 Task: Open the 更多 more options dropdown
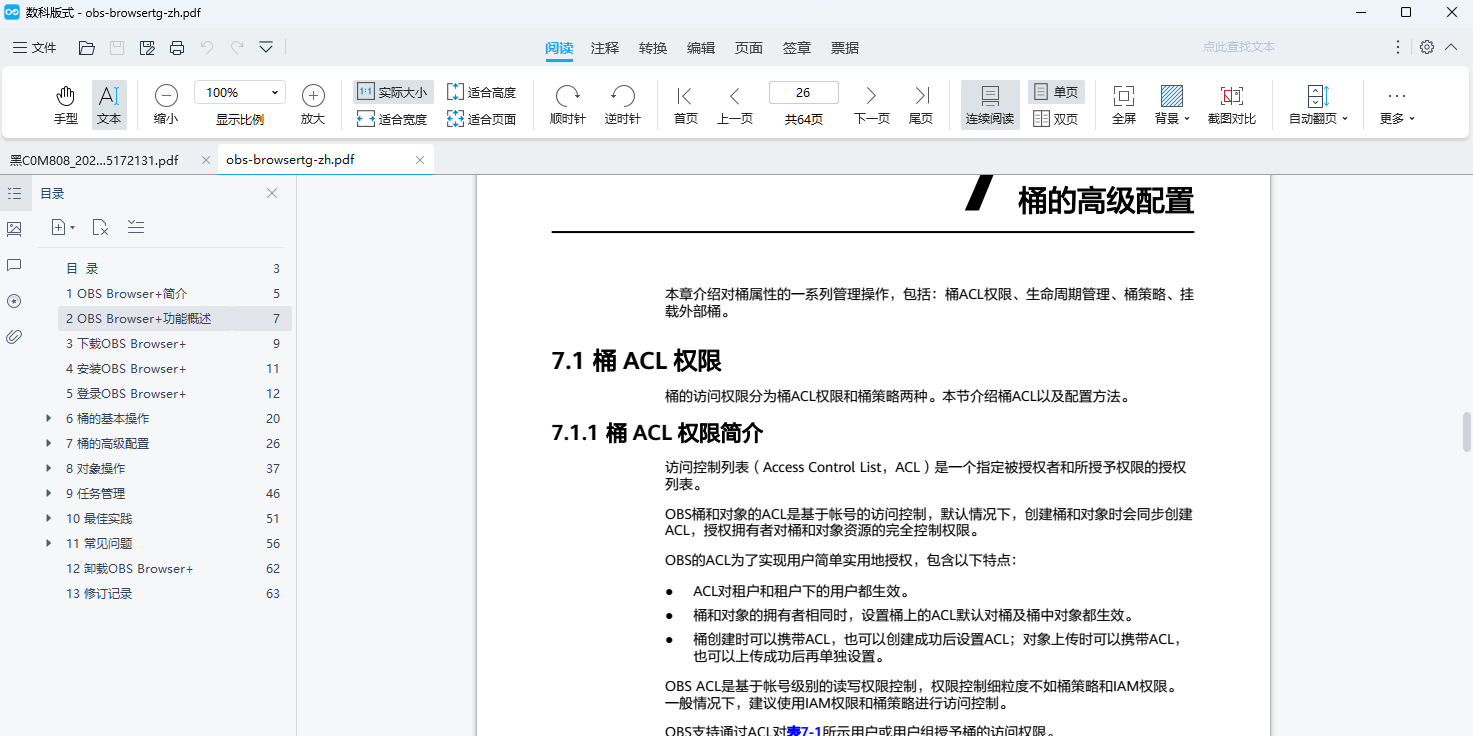click(x=1397, y=105)
